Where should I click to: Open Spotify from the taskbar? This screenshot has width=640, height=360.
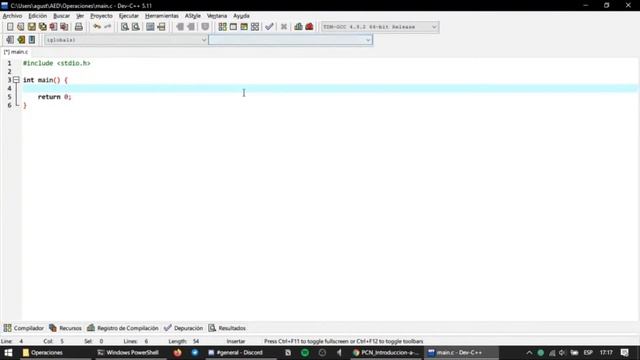click(x=305, y=353)
